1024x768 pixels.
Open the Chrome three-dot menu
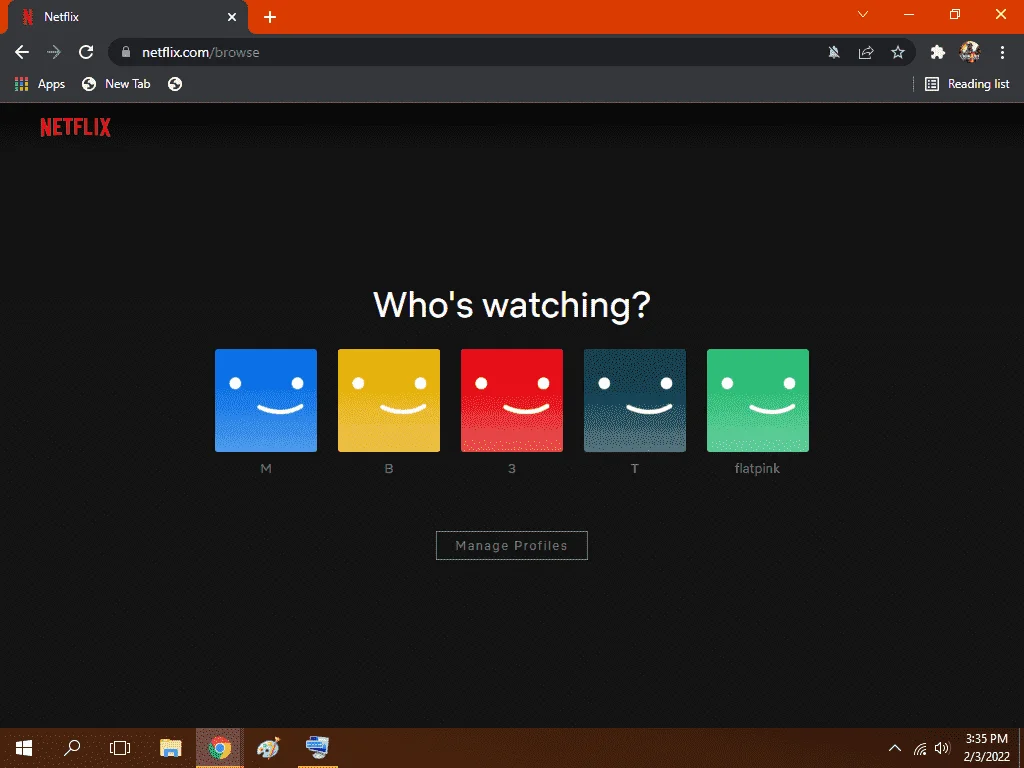pyautogui.click(x=1002, y=52)
